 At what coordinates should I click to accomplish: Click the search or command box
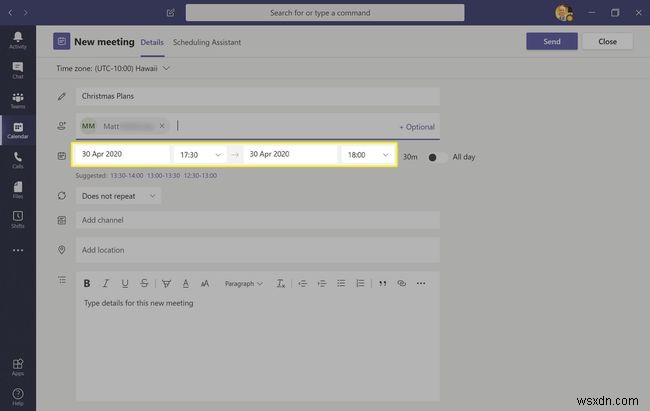[325, 13]
